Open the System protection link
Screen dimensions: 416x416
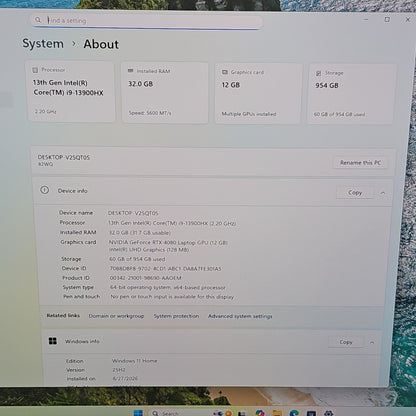tap(176, 316)
